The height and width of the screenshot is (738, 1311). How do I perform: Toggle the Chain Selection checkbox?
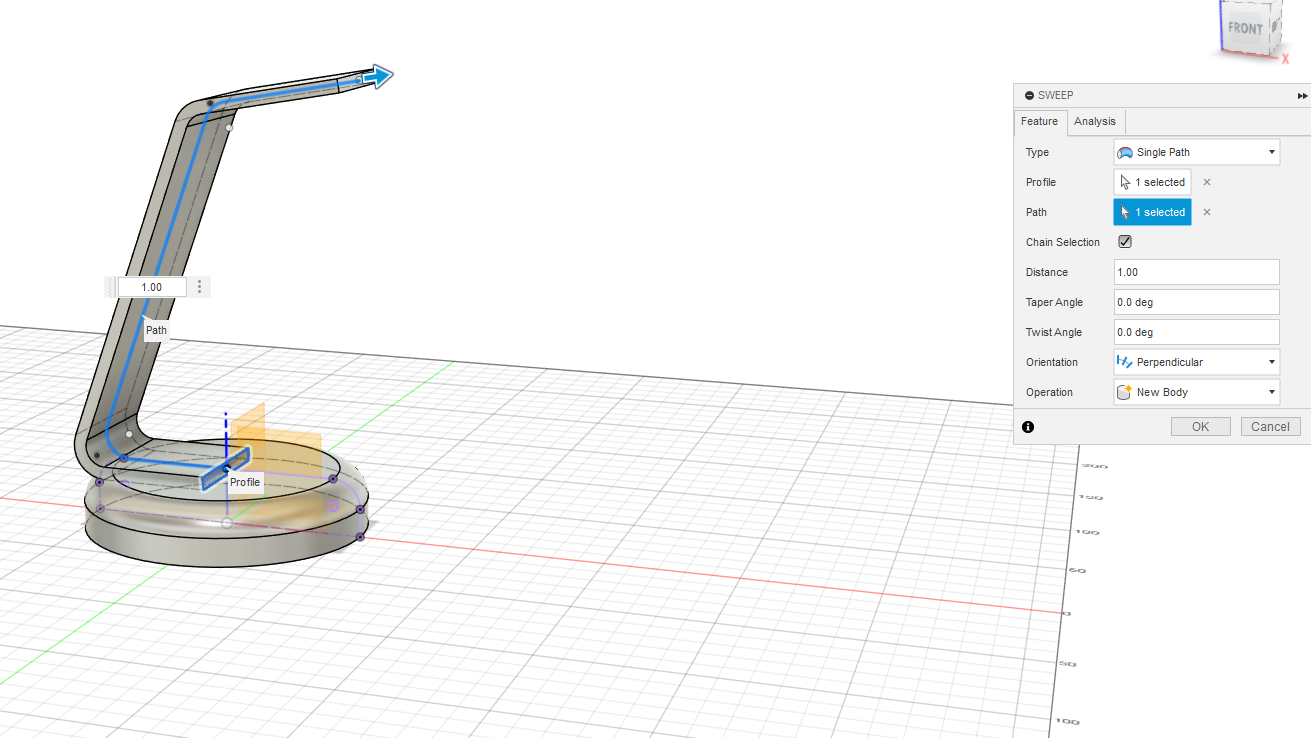click(1125, 242)
